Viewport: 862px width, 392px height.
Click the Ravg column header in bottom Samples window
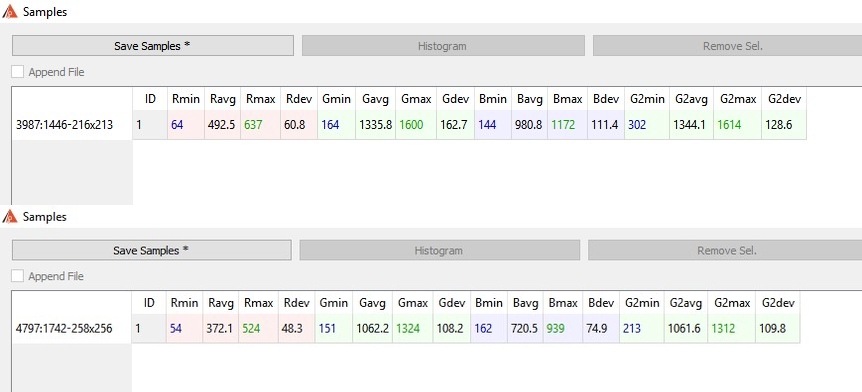(220, 303)
